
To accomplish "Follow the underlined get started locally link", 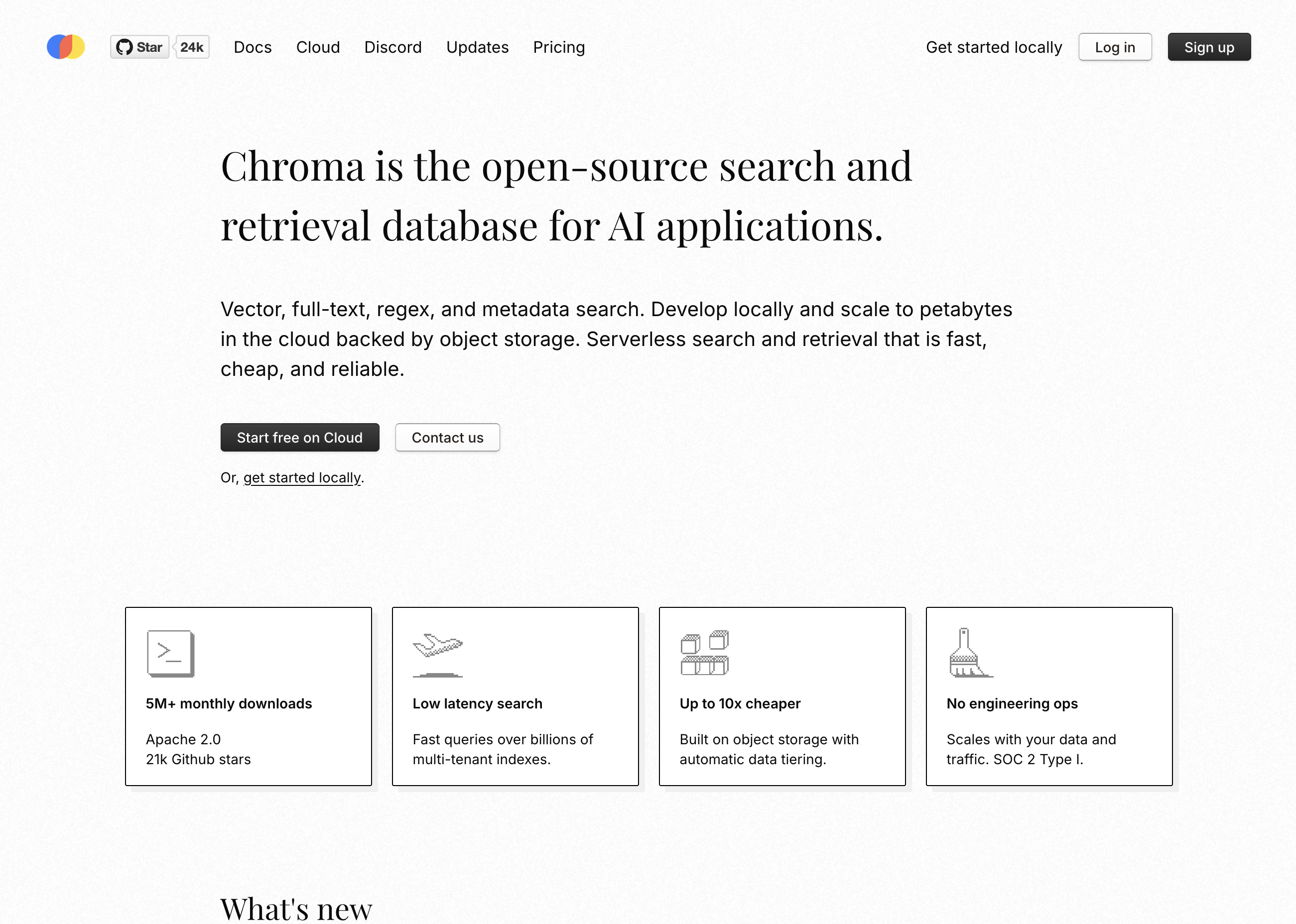I will (302, 477).
